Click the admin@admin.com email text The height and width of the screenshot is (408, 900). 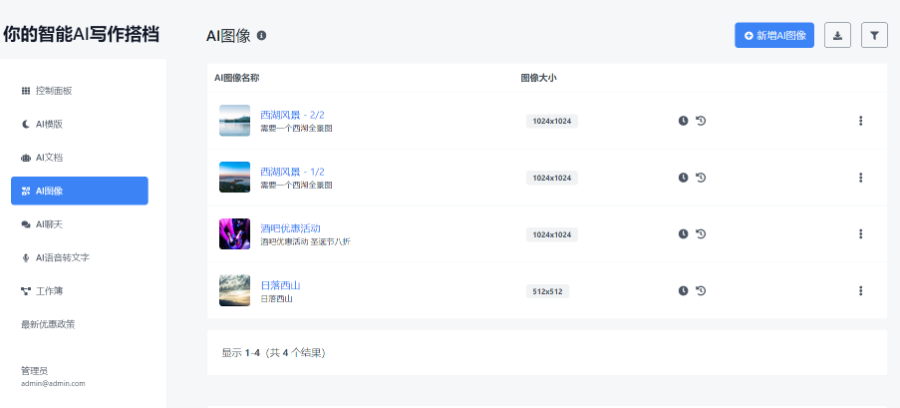(53, 383)
